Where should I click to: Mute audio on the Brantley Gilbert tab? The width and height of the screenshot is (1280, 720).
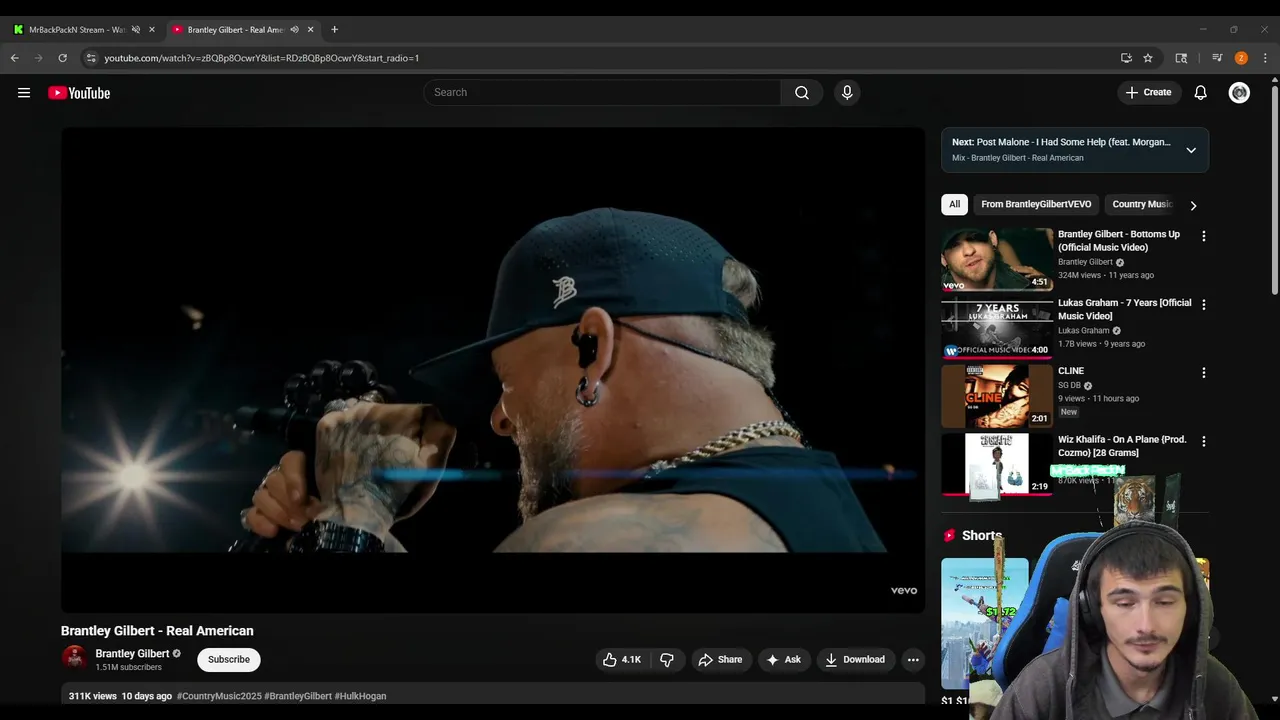click(294, 29)
